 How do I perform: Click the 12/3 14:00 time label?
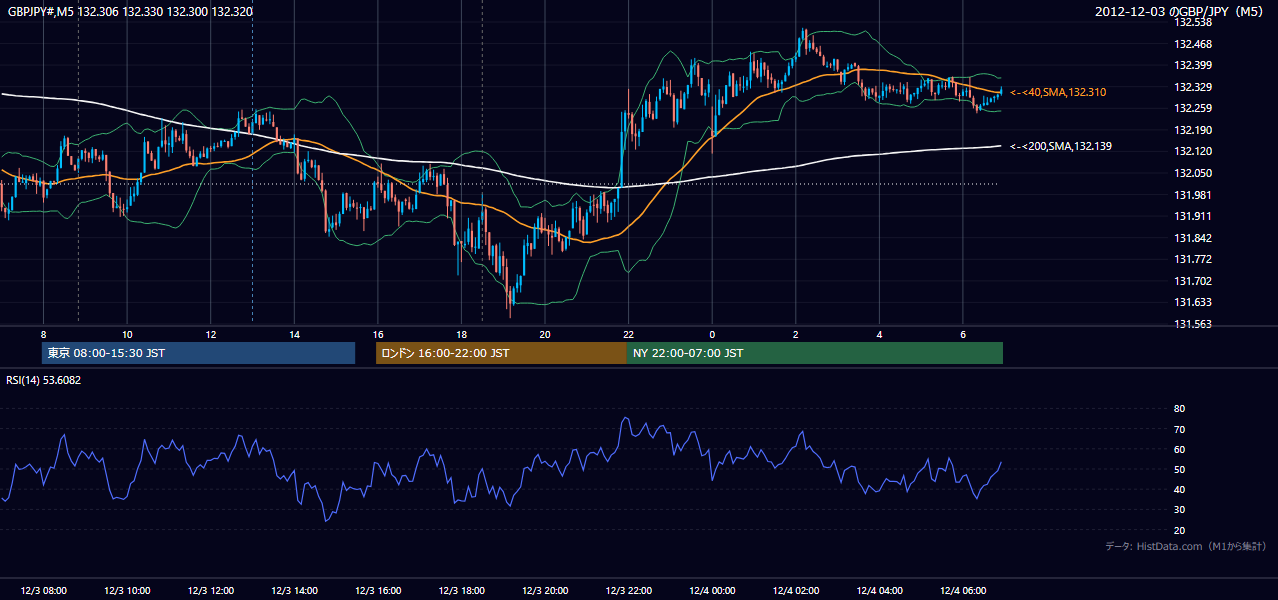pyautogui.click(x=295, y=590)
